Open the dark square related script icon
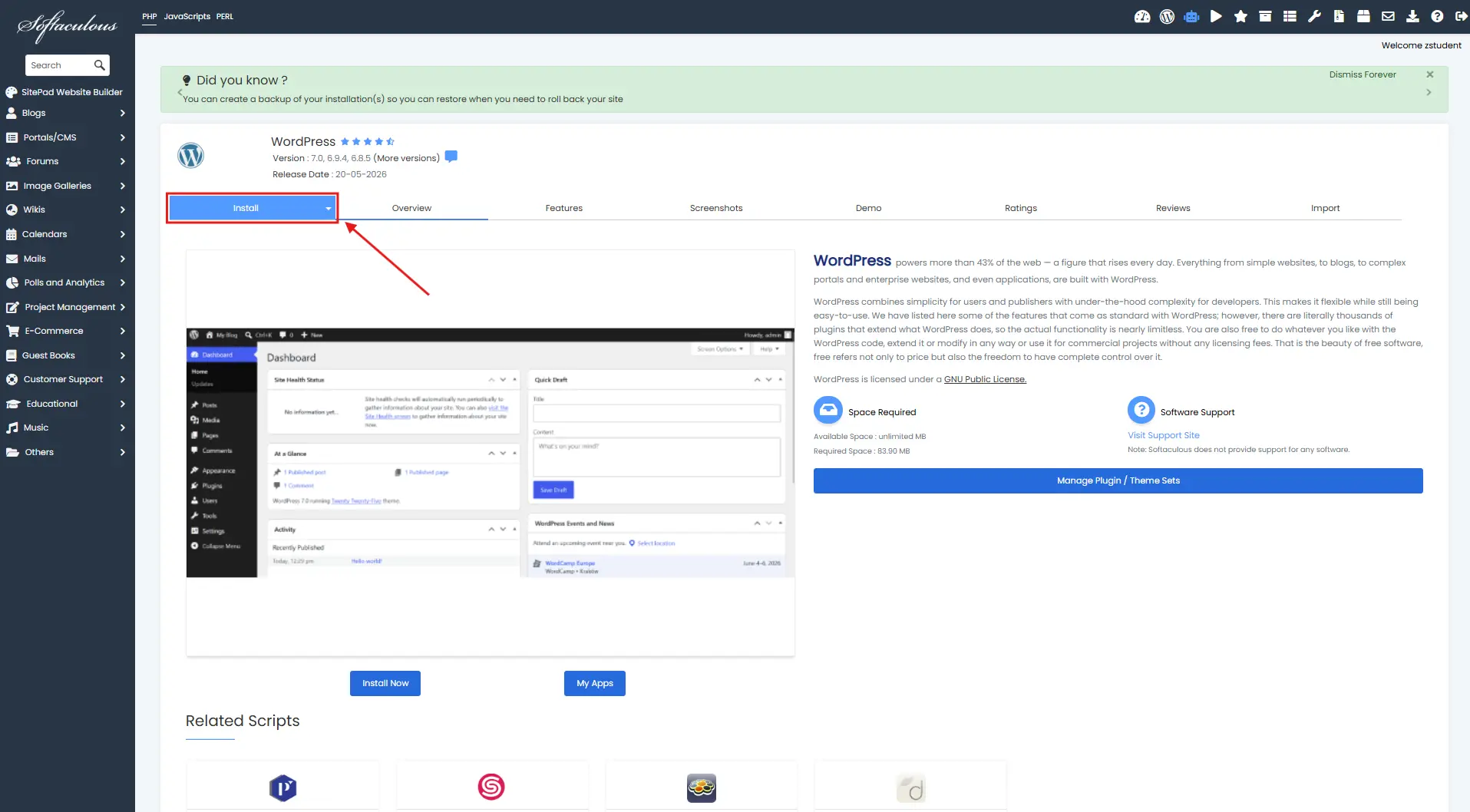1470x812 pixels. tap(701, 787)
